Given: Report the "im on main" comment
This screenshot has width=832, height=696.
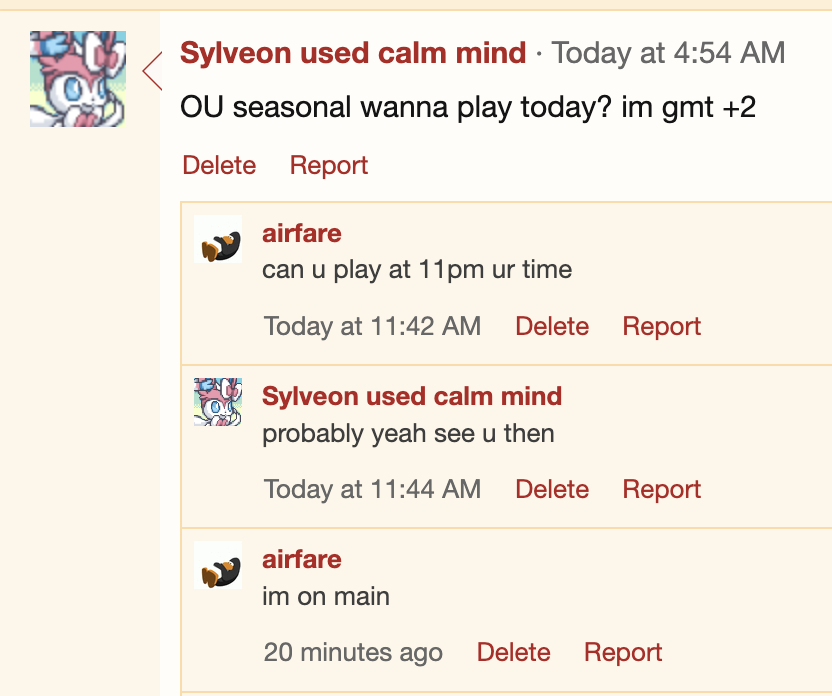Looking at the screenshot, I should pos(623,653).
